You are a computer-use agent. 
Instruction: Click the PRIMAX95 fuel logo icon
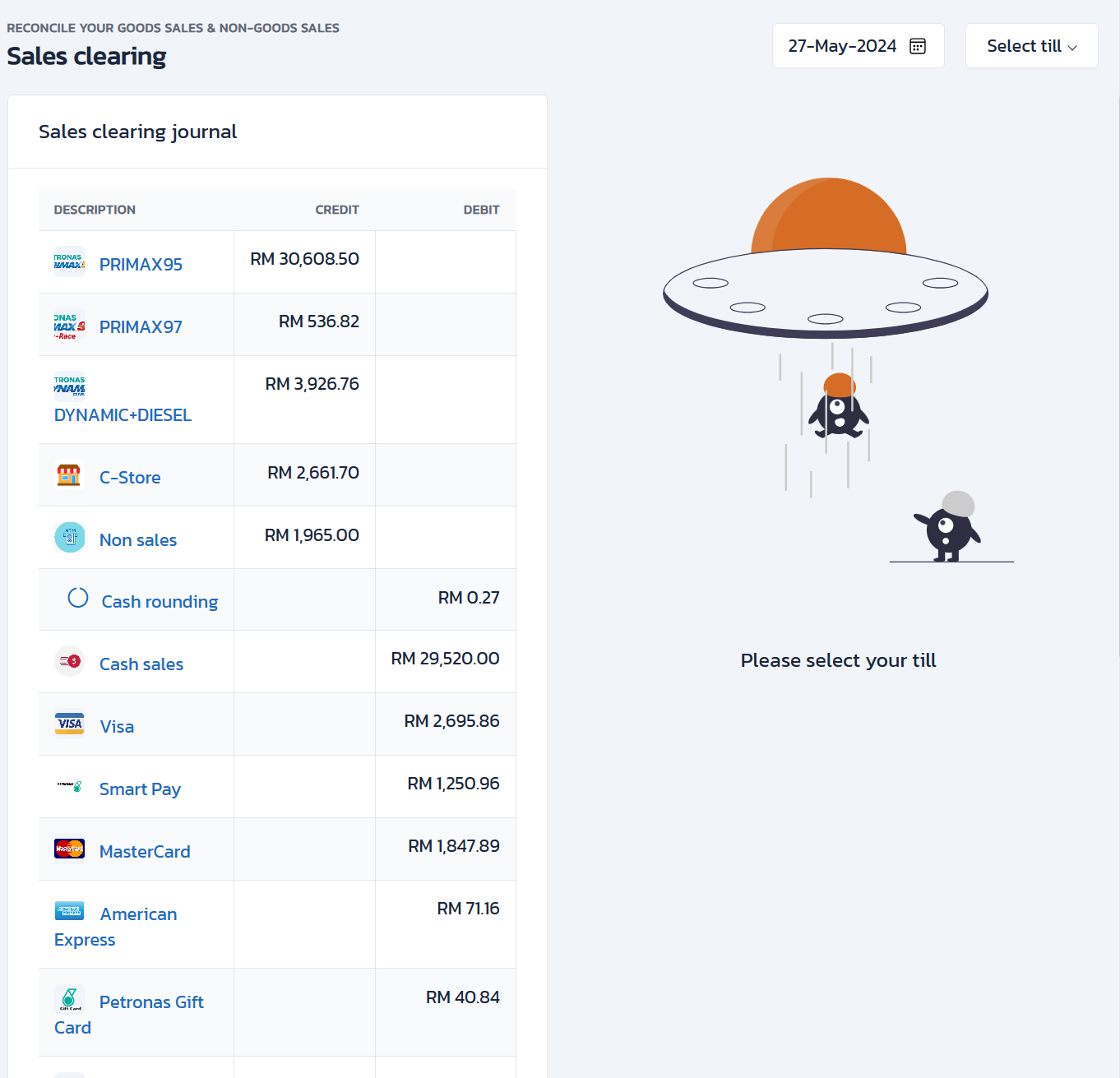[69, 261]
